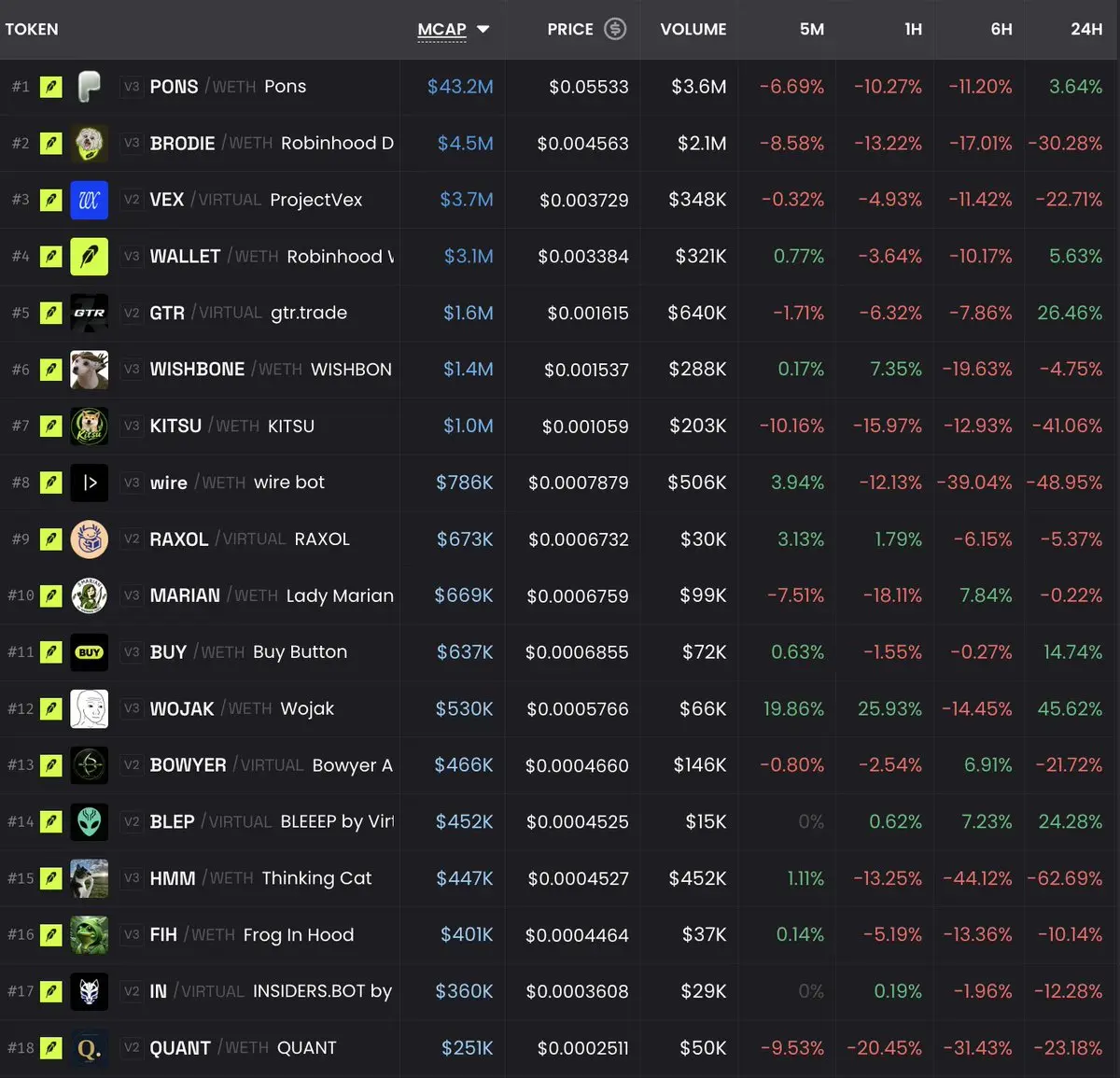
Task: Click wire bot 6H change -39.04%
Action: 974,483
